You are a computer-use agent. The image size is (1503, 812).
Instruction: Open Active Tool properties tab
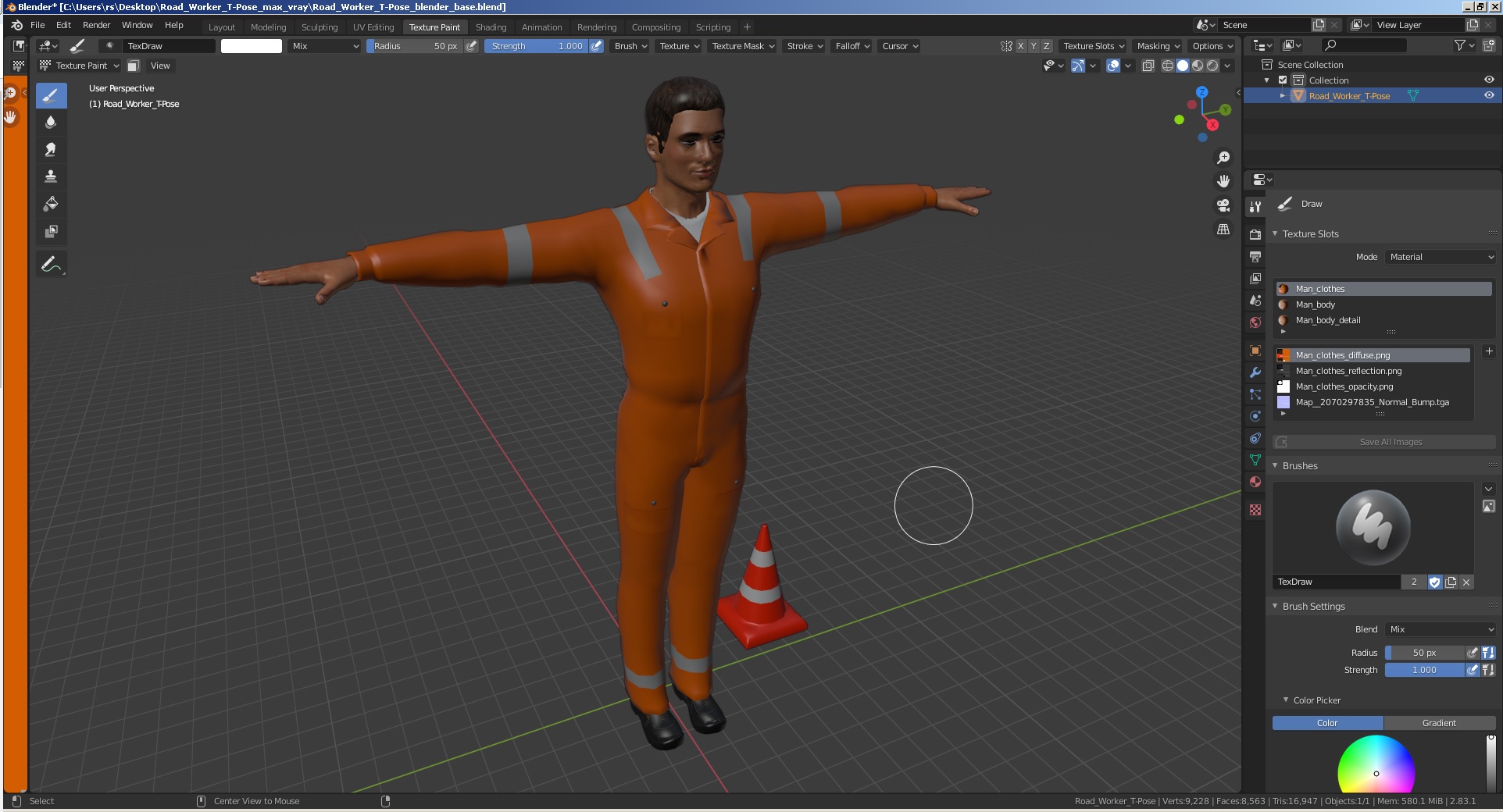[x=1255, y=207]
